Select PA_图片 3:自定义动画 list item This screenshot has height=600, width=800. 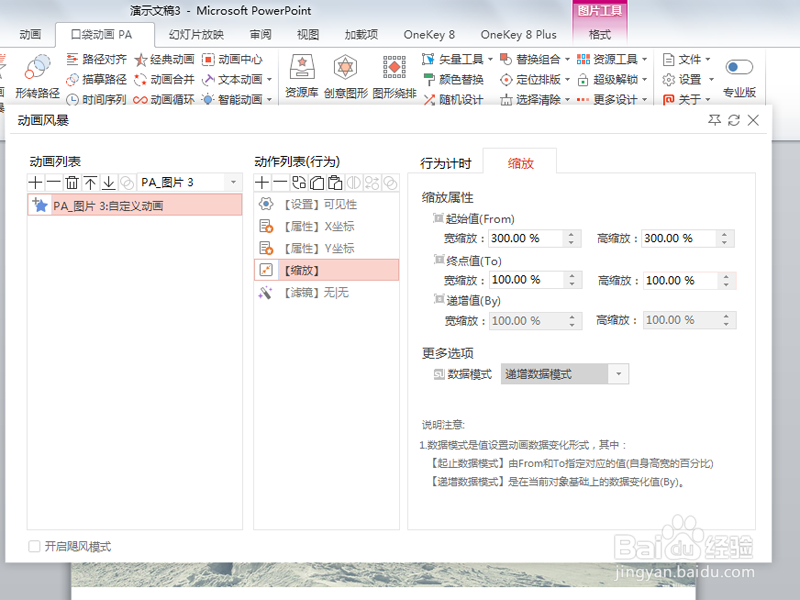click(135, 206)
